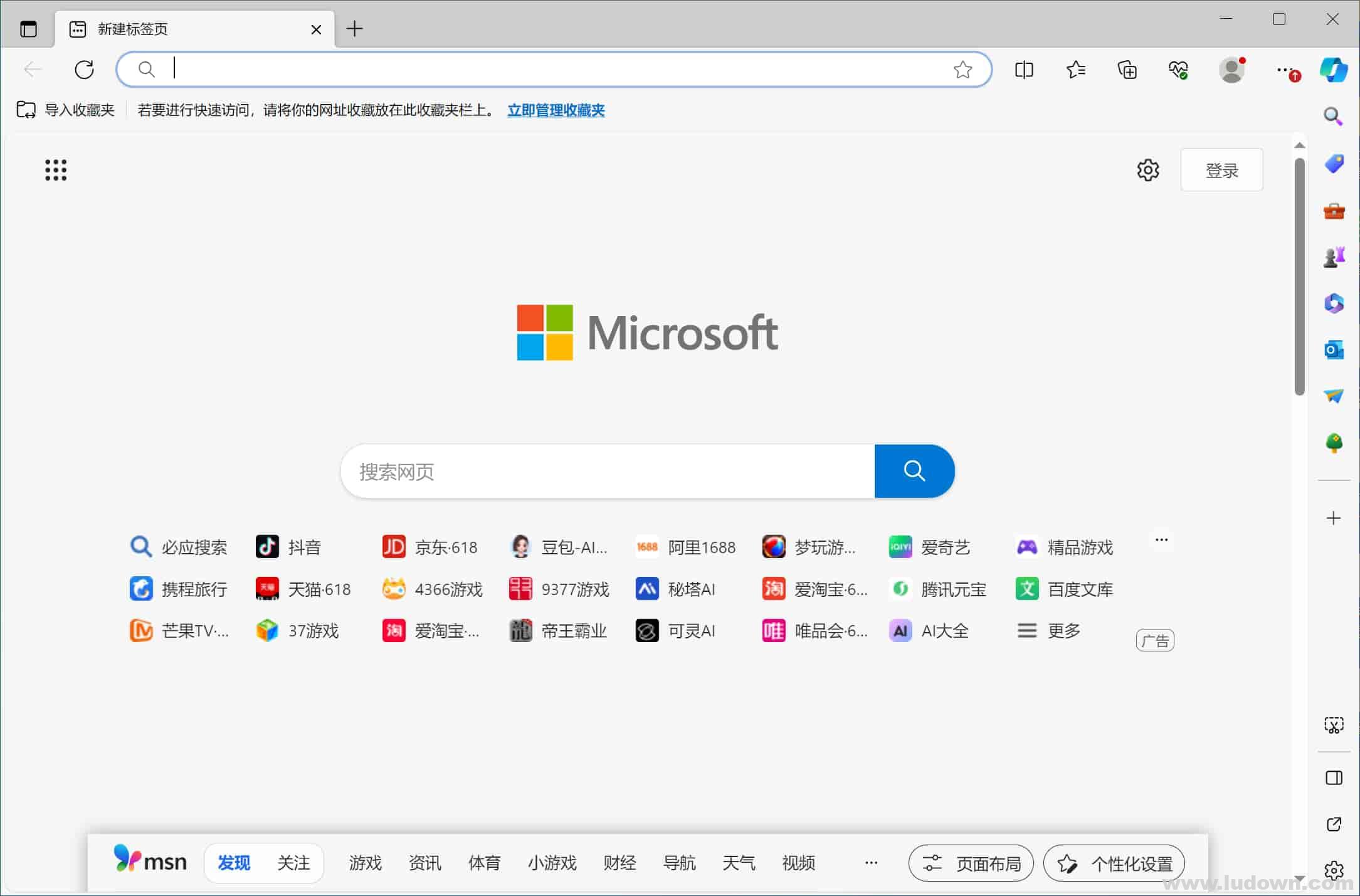This screenshot has height=896, width=1360.
Task: Open sidebar search icon
Action: 1333,116
